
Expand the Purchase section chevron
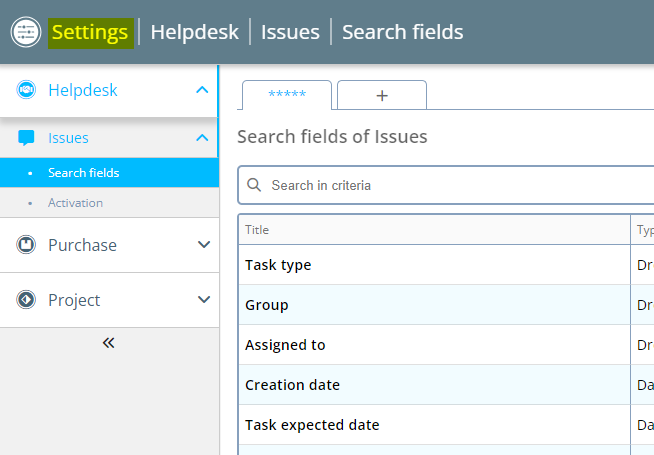coord(203,245)
